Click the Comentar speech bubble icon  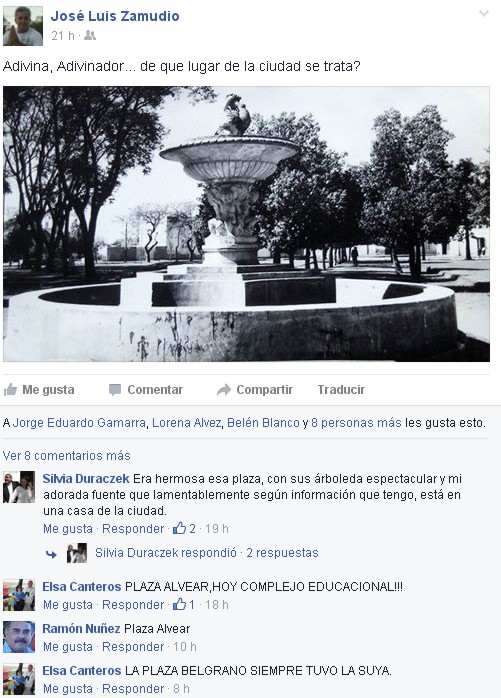pyautogui.click(x=115, y=390)
